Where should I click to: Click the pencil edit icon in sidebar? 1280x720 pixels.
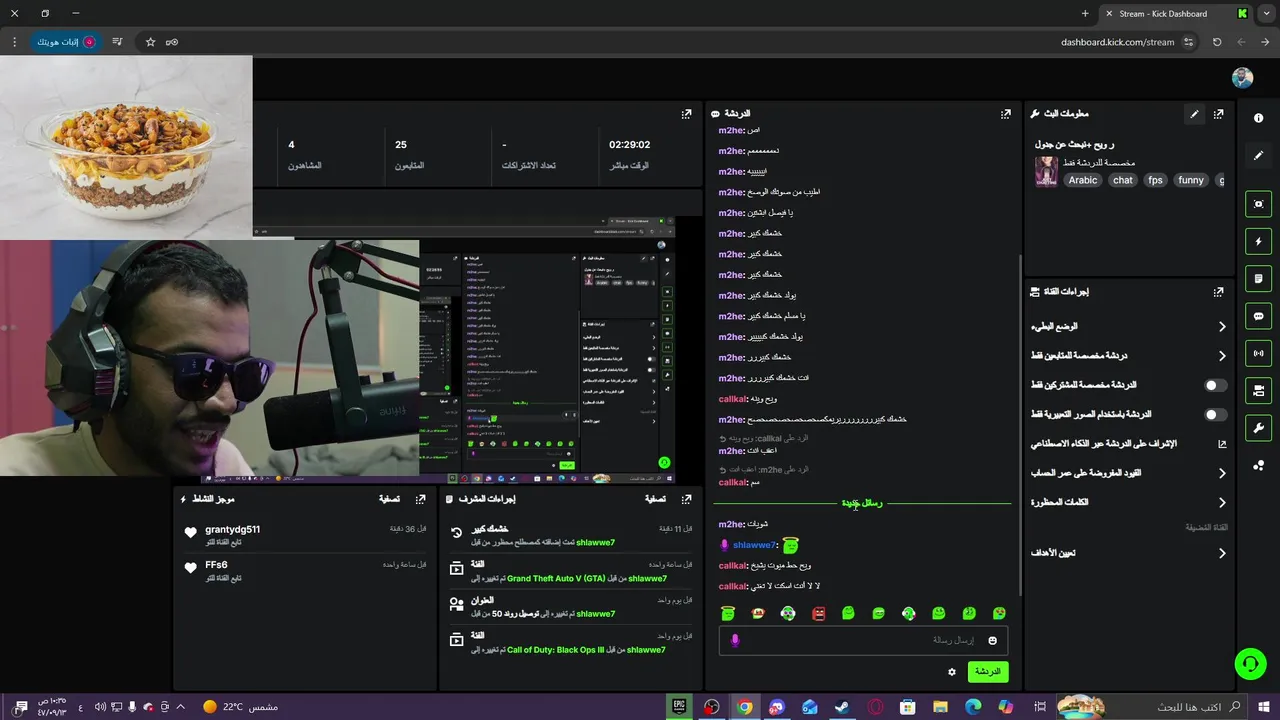pos(1258,156)
